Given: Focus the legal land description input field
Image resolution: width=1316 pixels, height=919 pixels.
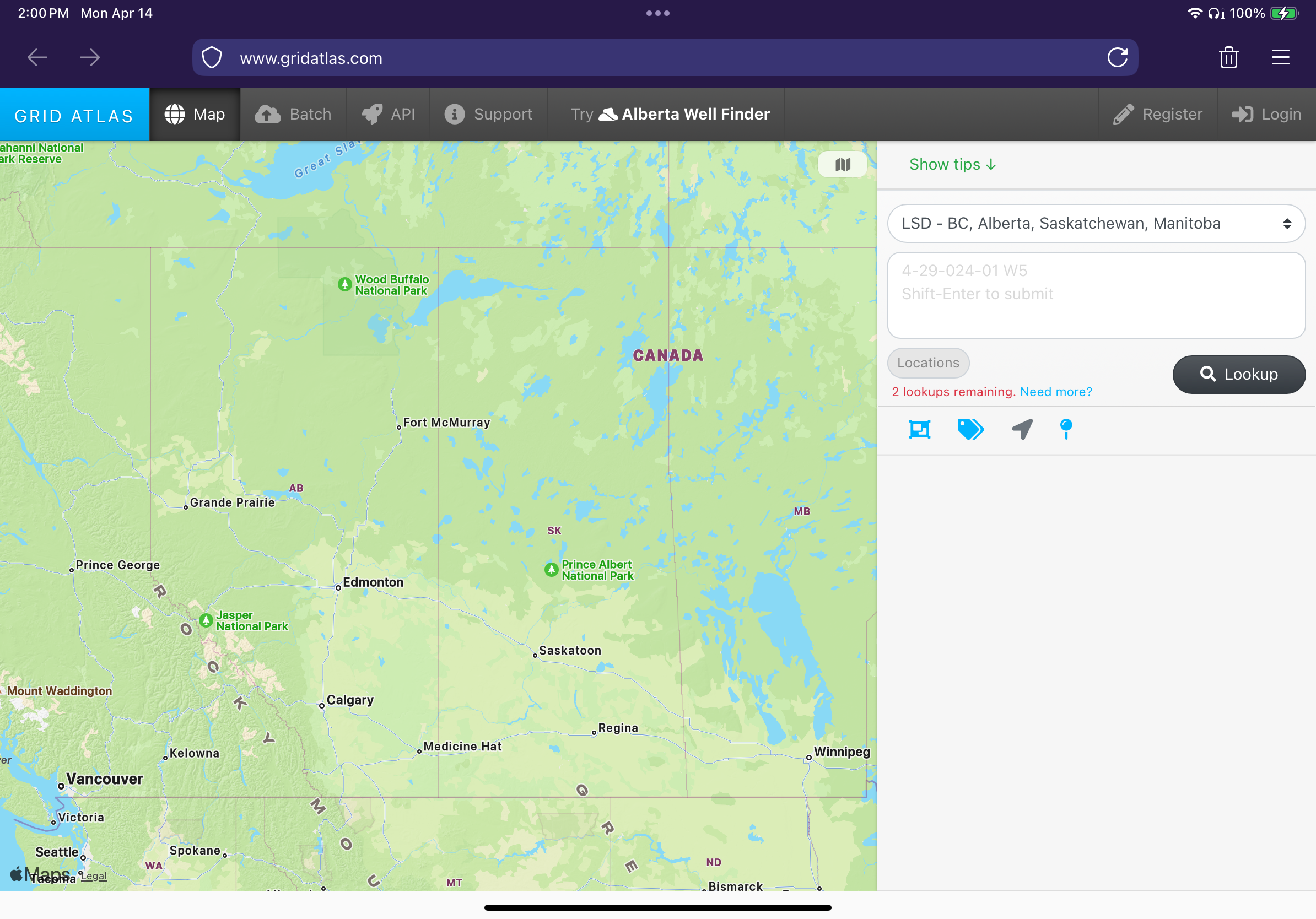Looking at the screenshot, I should [x=1096, y=295].
